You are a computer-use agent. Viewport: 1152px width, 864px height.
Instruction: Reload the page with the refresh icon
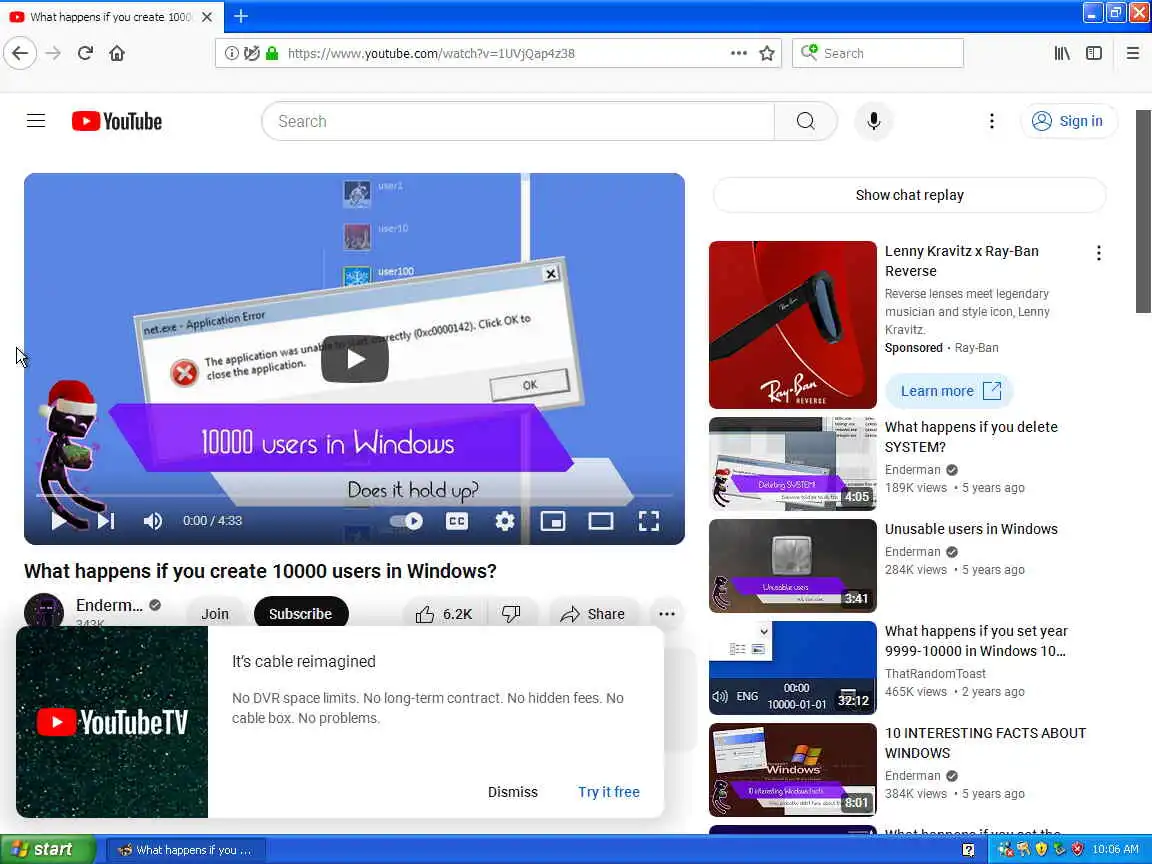point(85,53)
